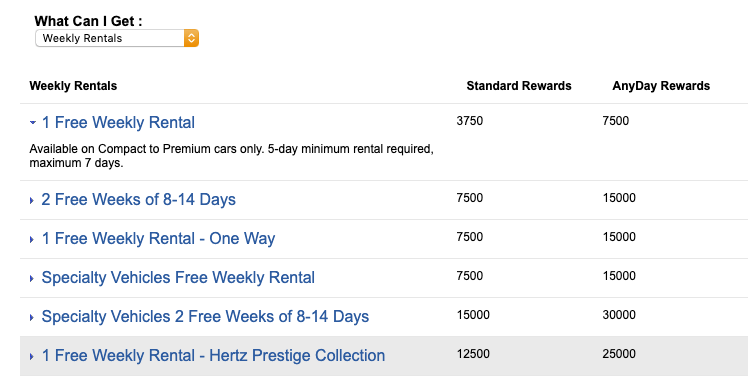Click the 3750 Standard Rewards value
The width and height of the screenshot is (756, 379).
[470, 121]
